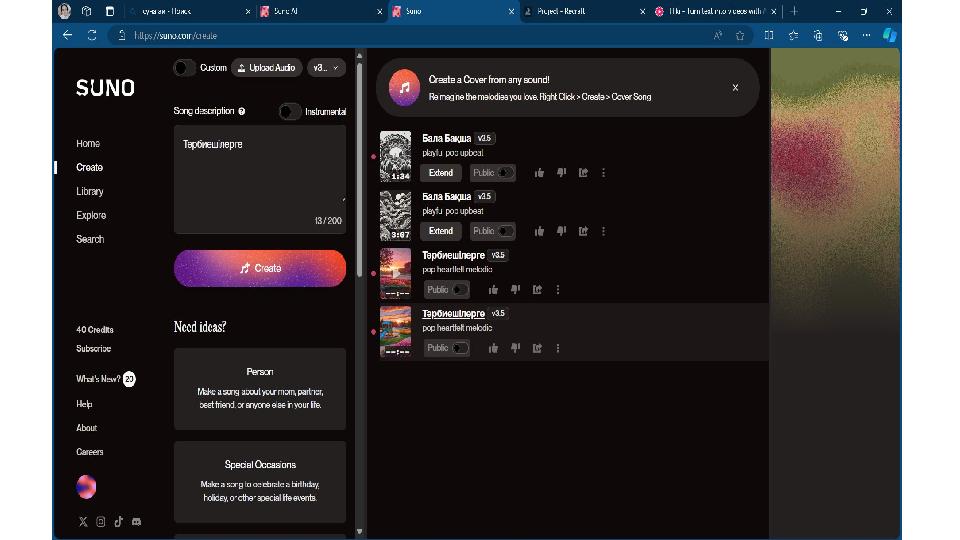This screenshot has width=960, height=540.
Task: Open the About link
Action: [86, 428]
